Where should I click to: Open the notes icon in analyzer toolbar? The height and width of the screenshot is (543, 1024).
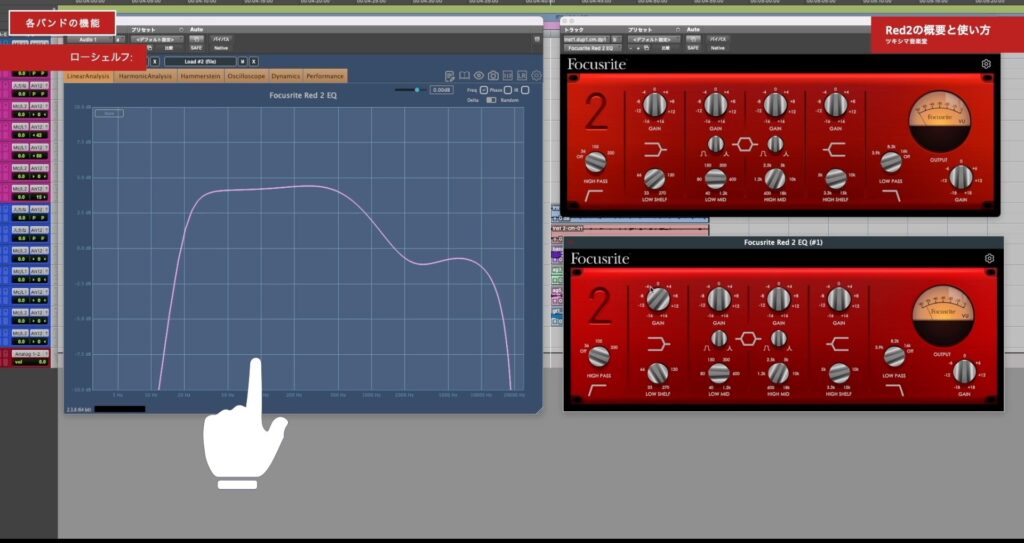pos(450,76)
